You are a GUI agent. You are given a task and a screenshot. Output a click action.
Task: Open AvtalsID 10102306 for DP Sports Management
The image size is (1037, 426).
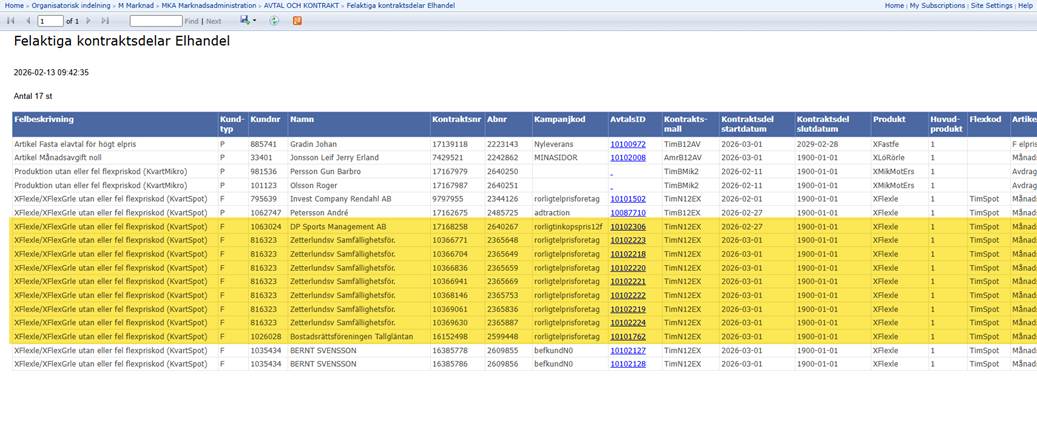tap(628, 227)
